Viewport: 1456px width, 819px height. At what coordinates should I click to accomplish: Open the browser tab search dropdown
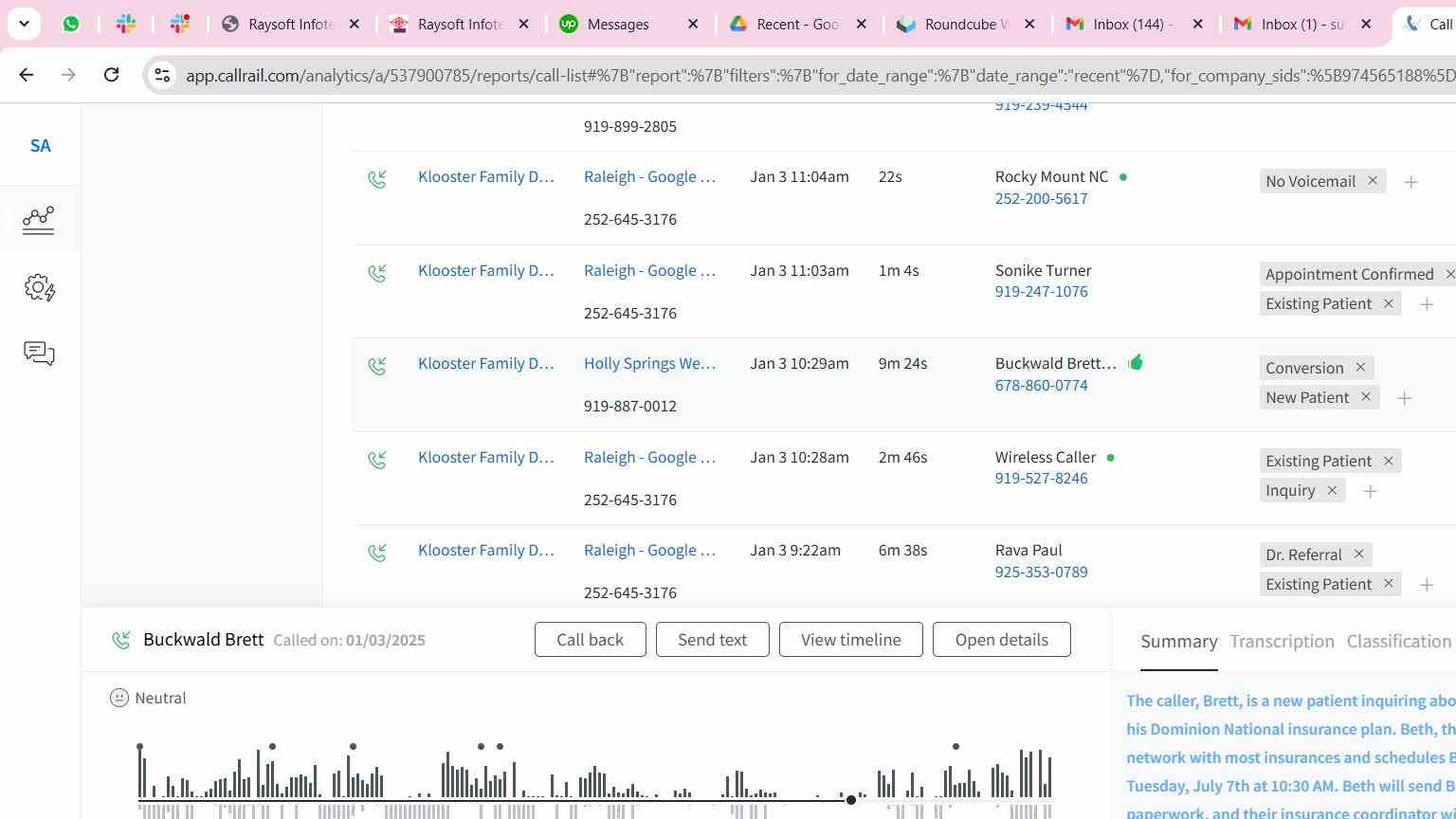(24, 24)
